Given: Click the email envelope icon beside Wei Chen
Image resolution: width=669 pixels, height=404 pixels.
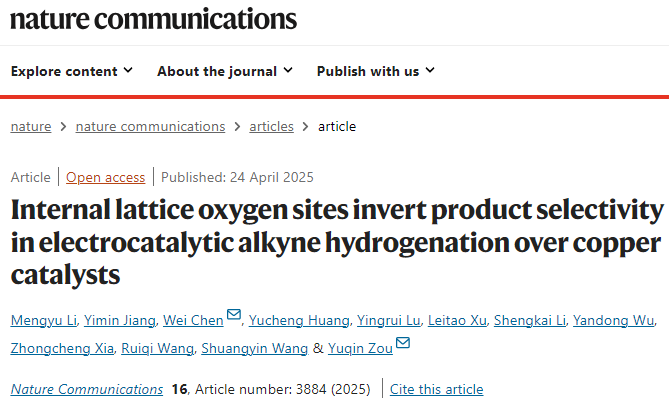Looking at the screenshot, I should point(234,314).
